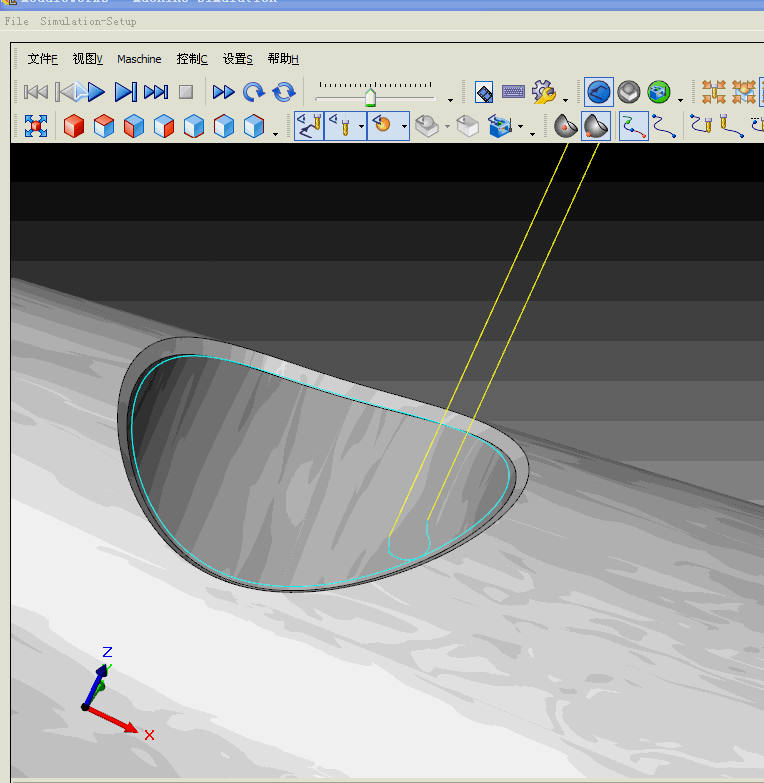Click the film strip recording icon
The image size is (764, 783).
pos(484,92)
